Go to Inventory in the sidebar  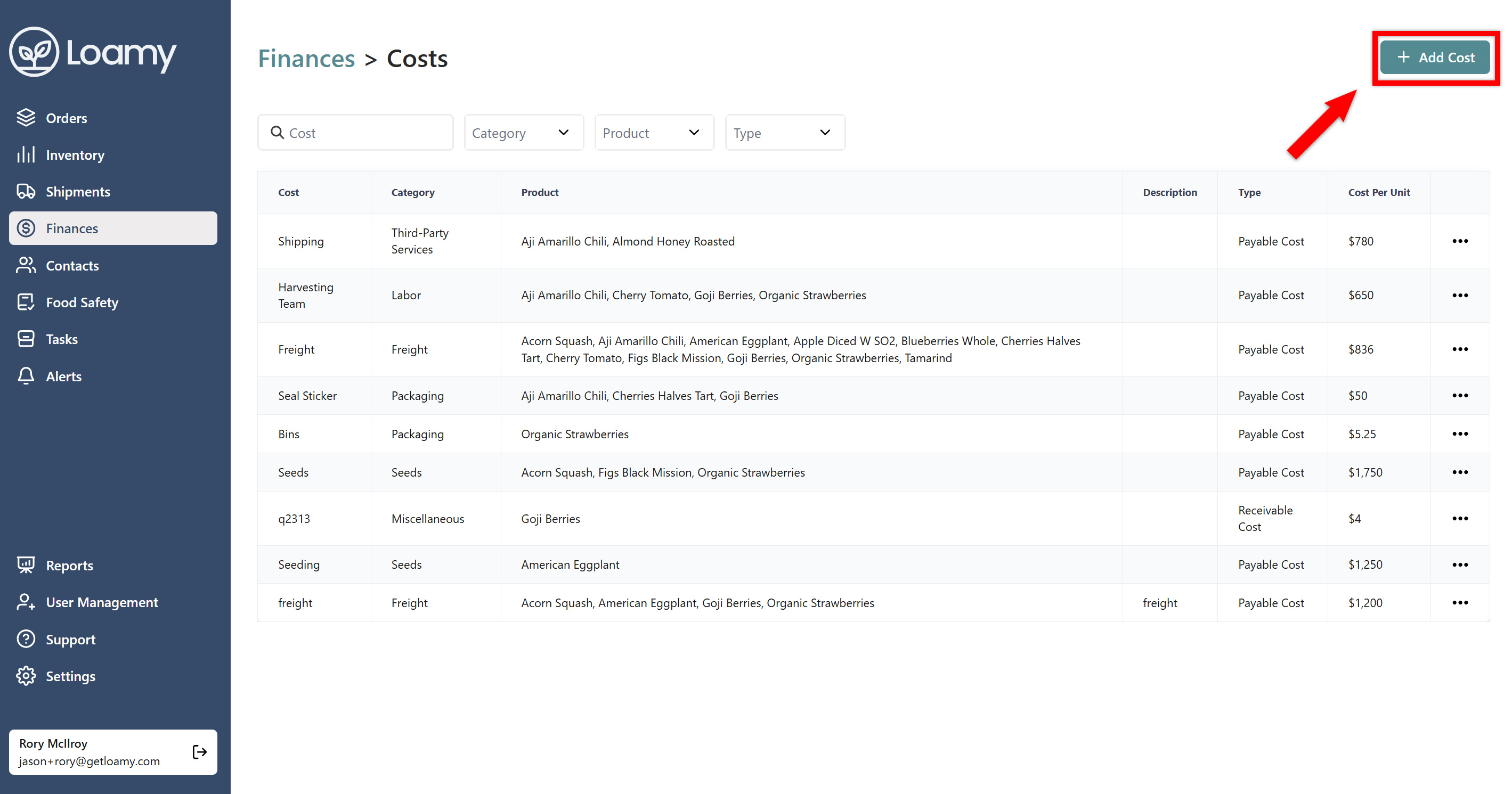tap(75, 155)
